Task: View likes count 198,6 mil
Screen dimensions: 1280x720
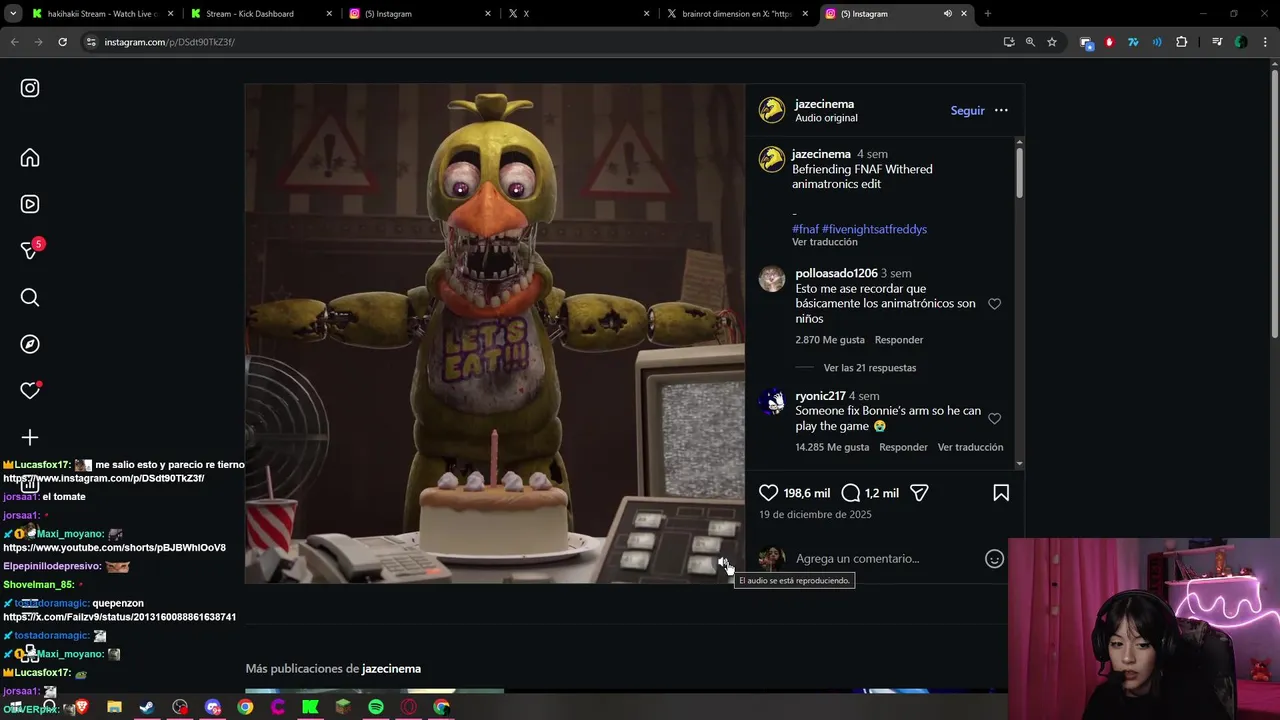Action: pyautogui.click(x=807, y=493)
